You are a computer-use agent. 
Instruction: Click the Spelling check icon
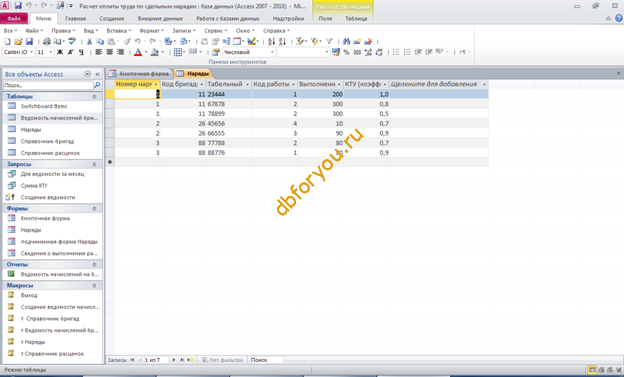(x=72, y=41)
